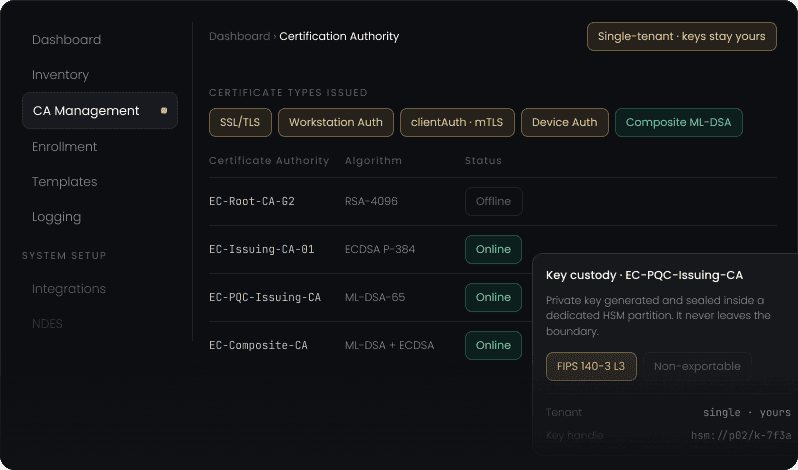Click the Offline status badge

click(x=494, y=201)
